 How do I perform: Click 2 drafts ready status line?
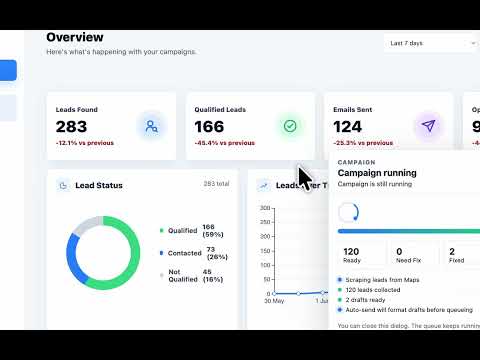(362, 300)
